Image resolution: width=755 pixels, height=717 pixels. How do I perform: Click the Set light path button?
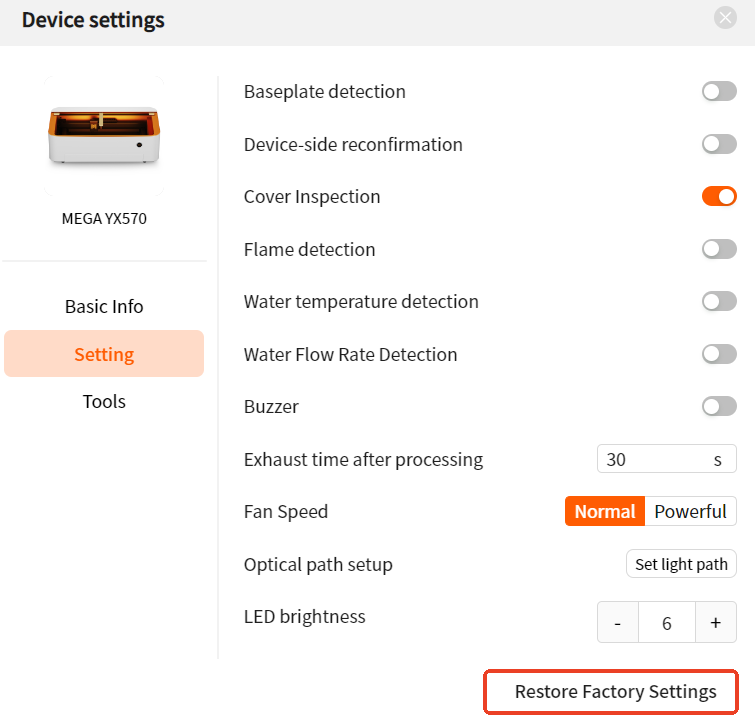(x=681, y=564)
